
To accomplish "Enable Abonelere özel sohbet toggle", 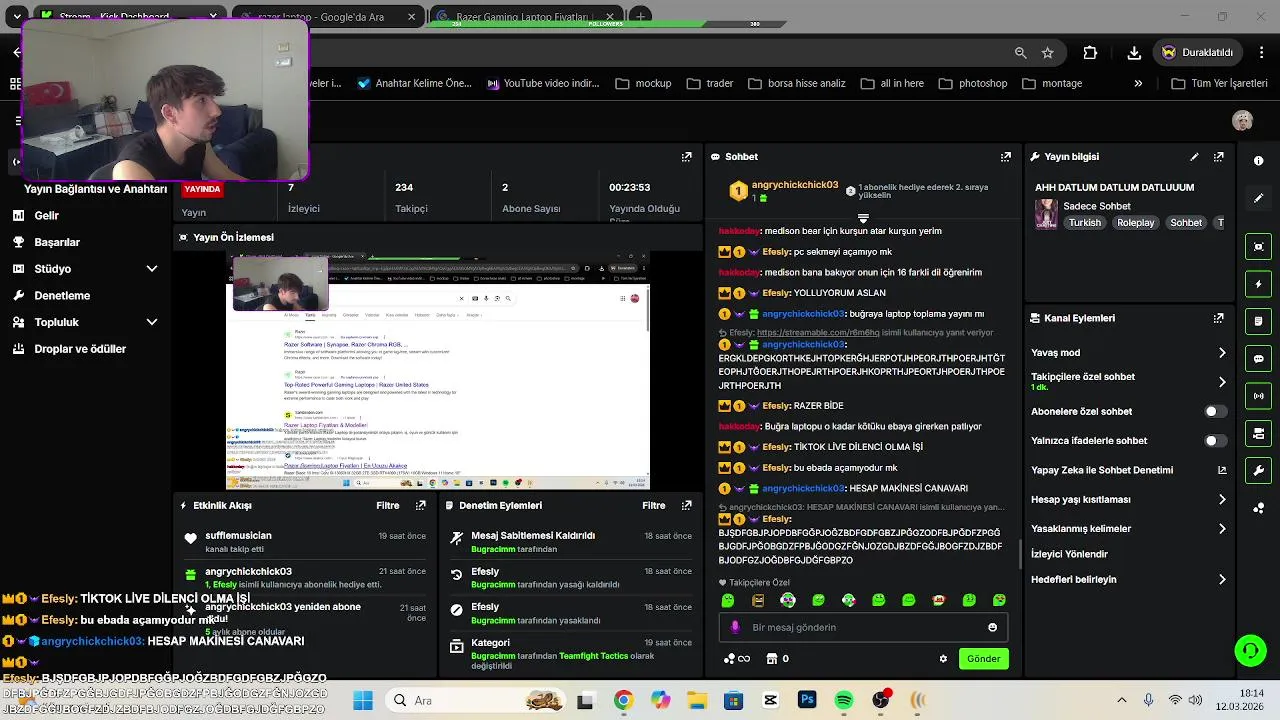I will coord(1215,412).
